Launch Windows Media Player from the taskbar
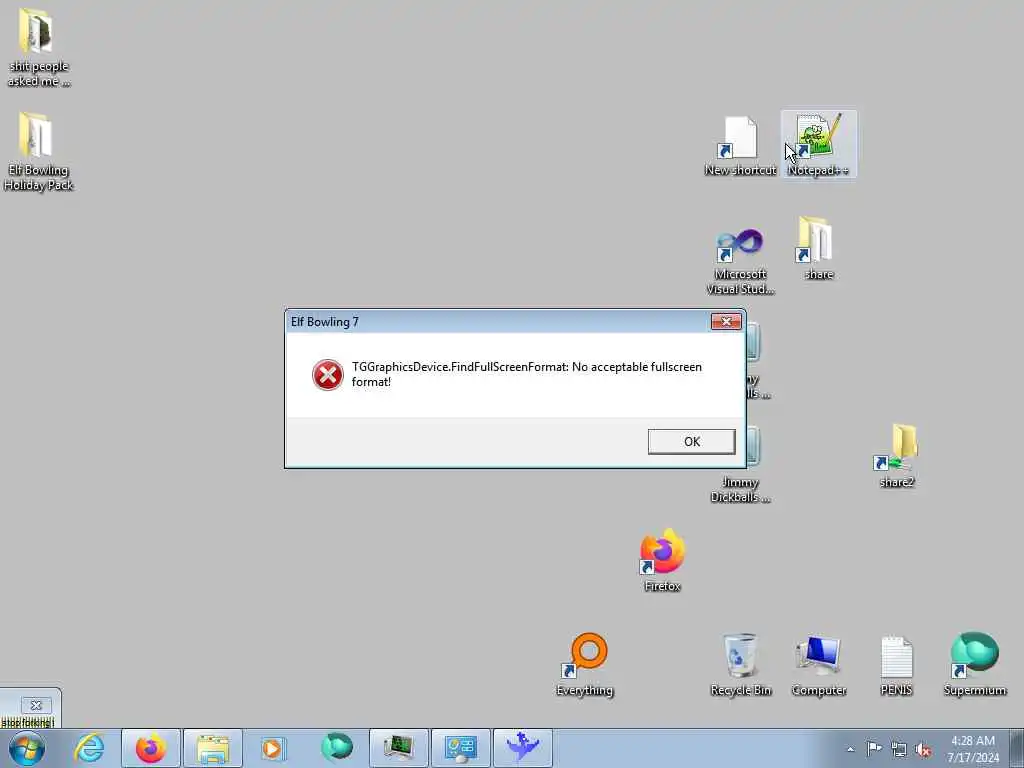Viewport: 1024px width, 768px height. (273, 748)
